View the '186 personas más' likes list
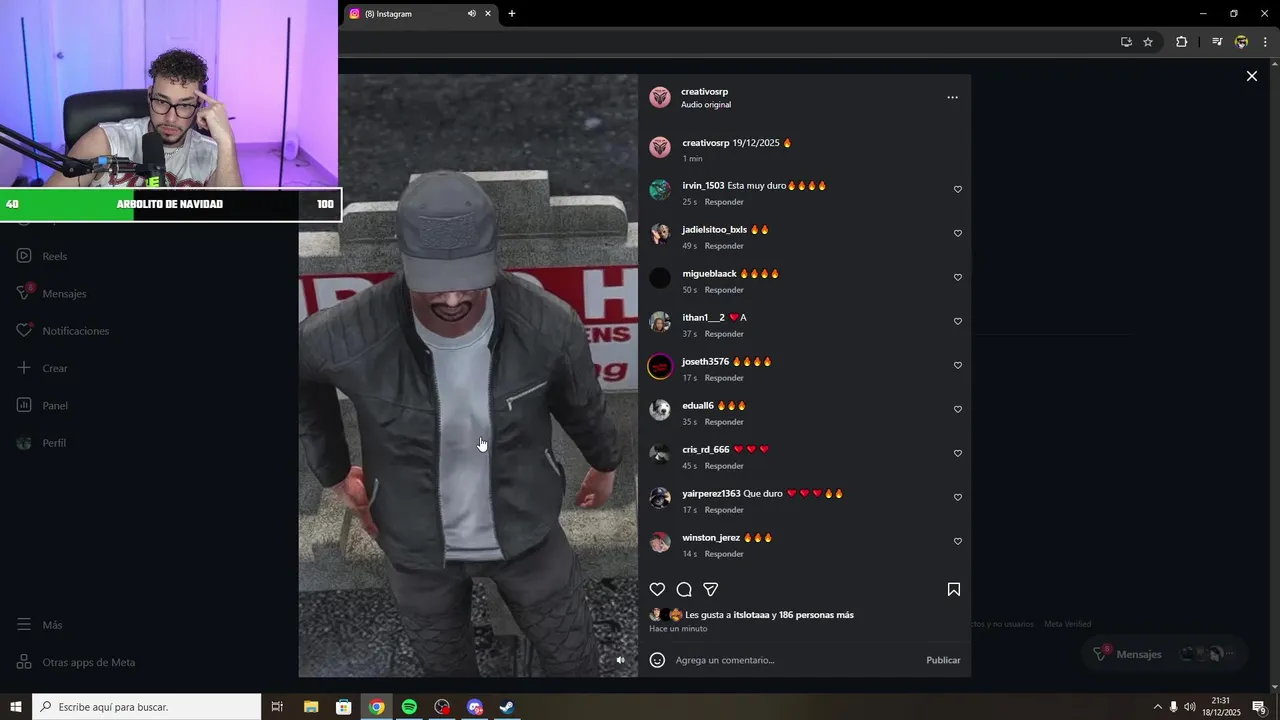Viewport: 1280px width, 720px height. [x=816, y=615]
